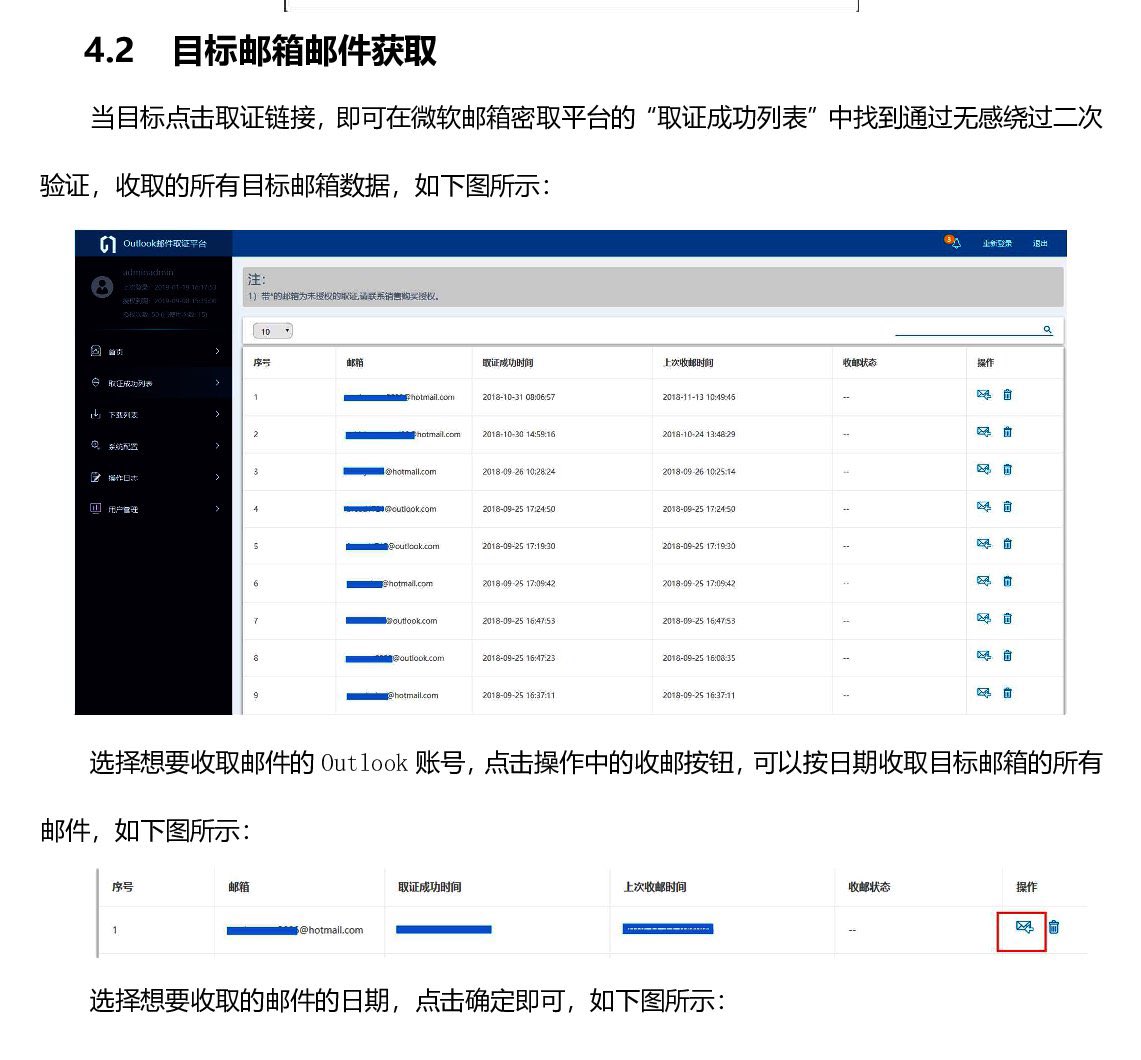Click the timestamp 2018-09-26 10:25:14

click(x=699, y=471)
